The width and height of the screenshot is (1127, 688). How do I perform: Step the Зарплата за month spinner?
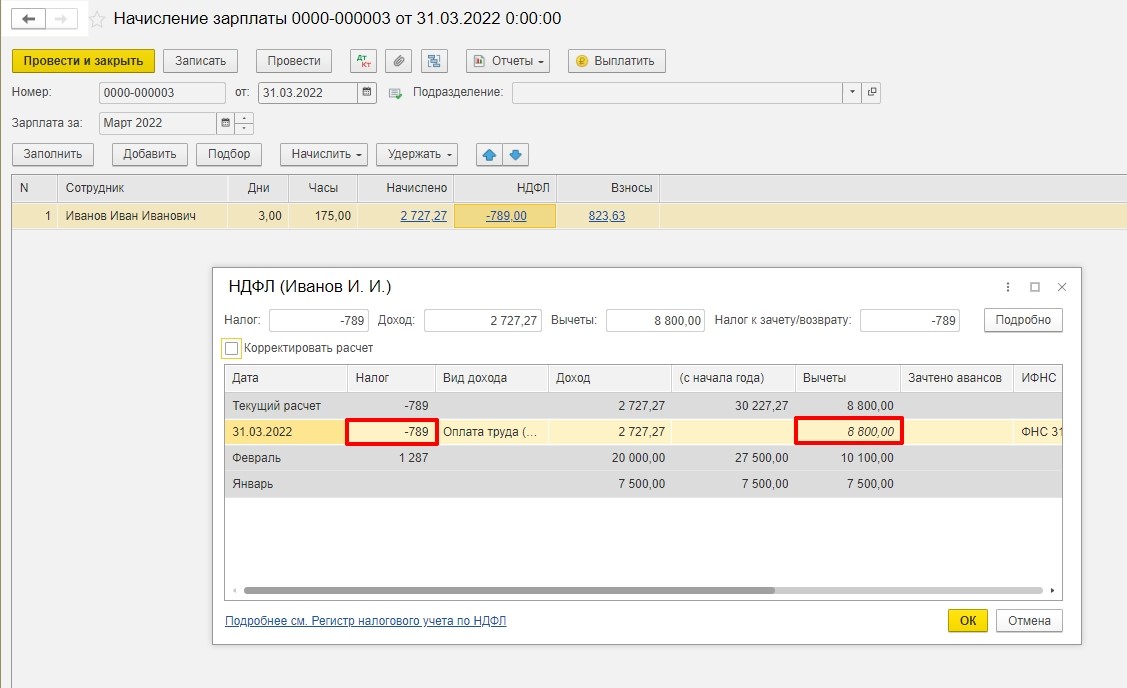click(x=244, y=123)
